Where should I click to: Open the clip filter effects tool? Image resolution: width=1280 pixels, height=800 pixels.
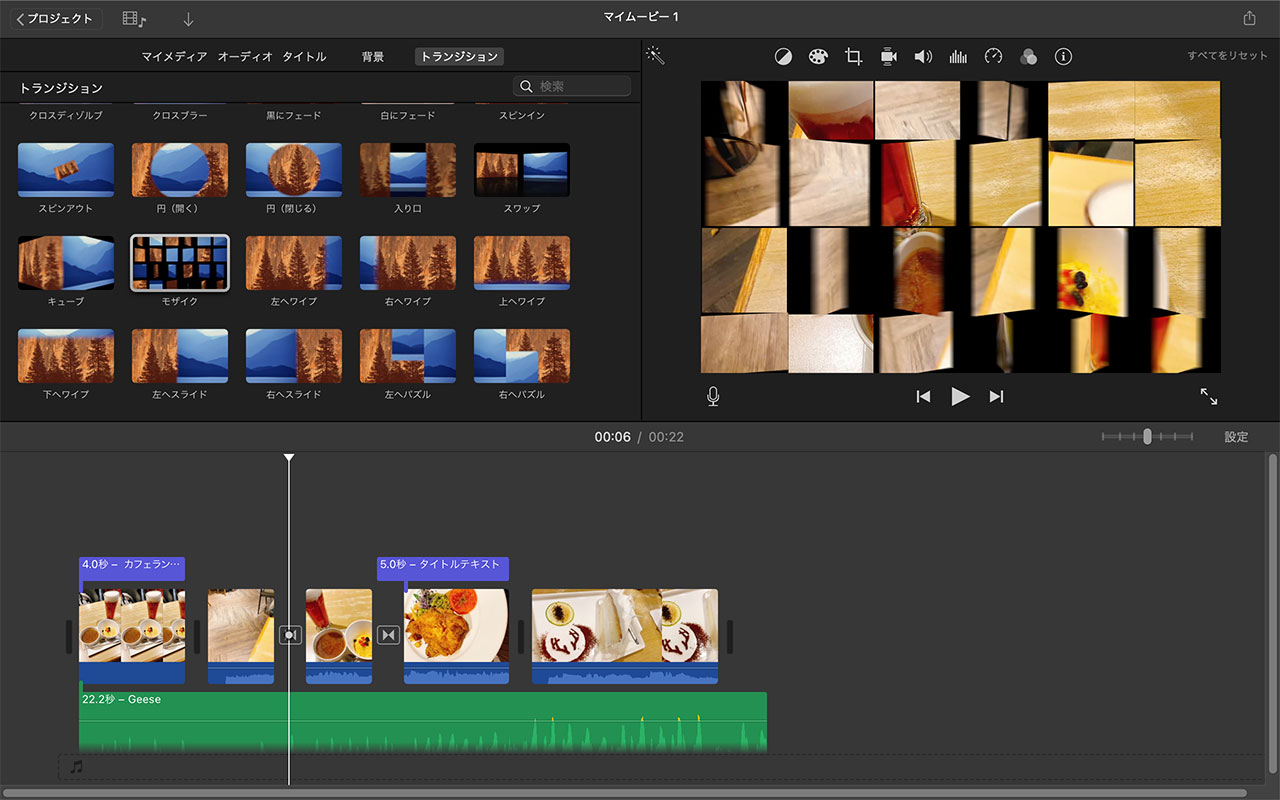(1028, 57)
